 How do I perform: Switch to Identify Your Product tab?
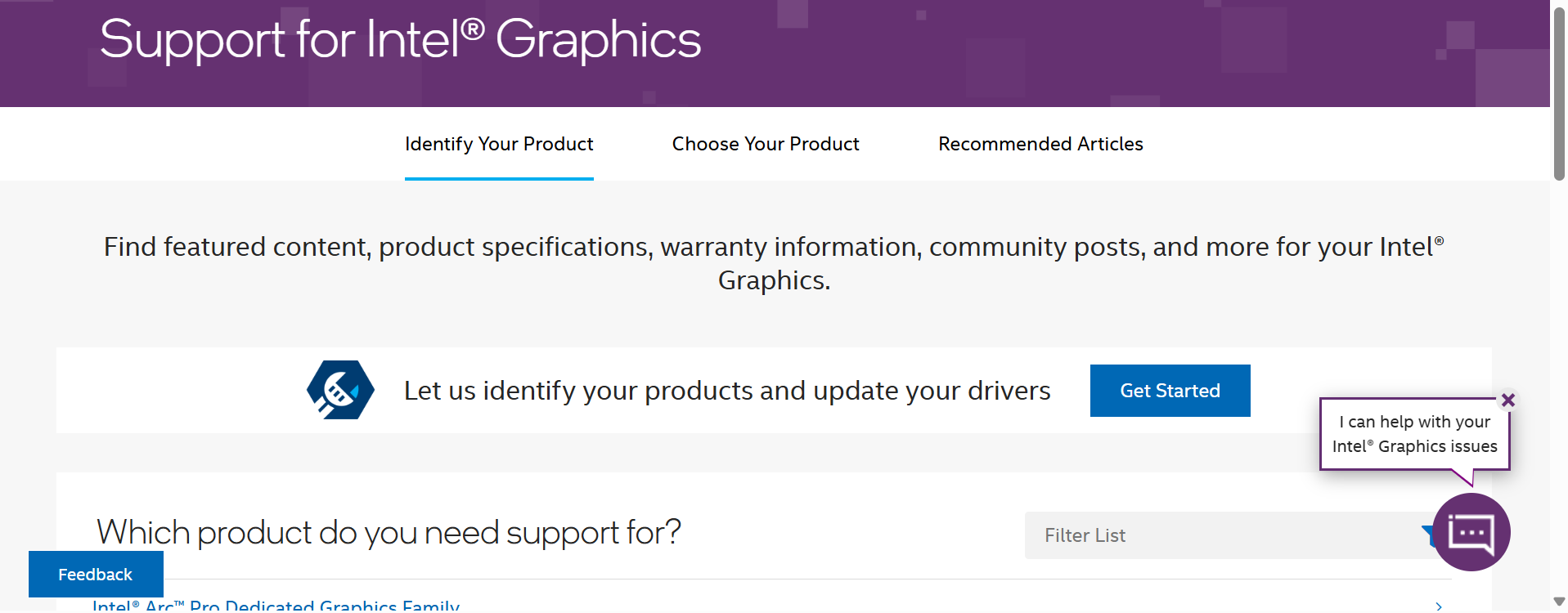click(x=499, y=144)
